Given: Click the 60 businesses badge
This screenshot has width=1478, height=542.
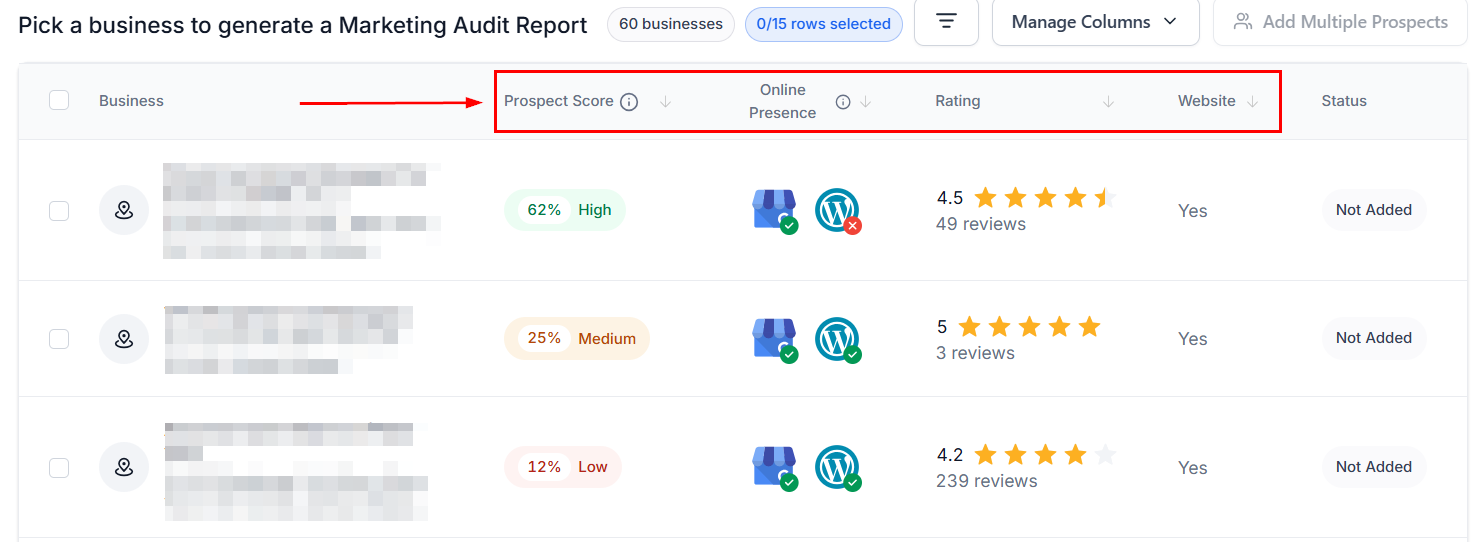Looking at the screenshot, I should [x=671, y=23].
